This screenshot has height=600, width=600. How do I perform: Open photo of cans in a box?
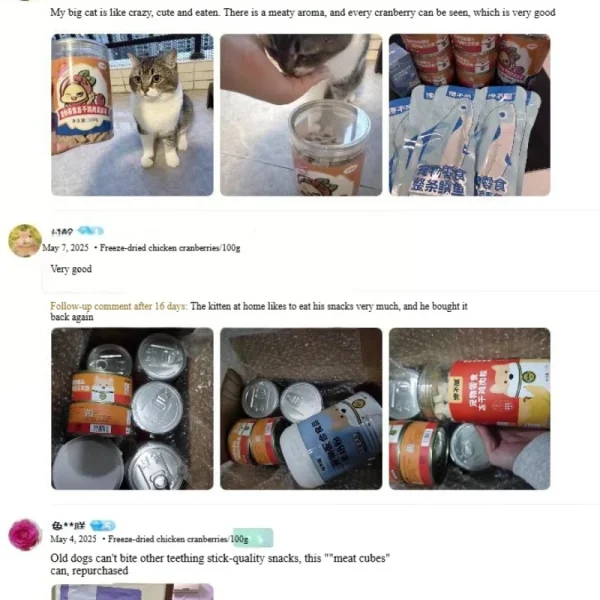(132, 409)
